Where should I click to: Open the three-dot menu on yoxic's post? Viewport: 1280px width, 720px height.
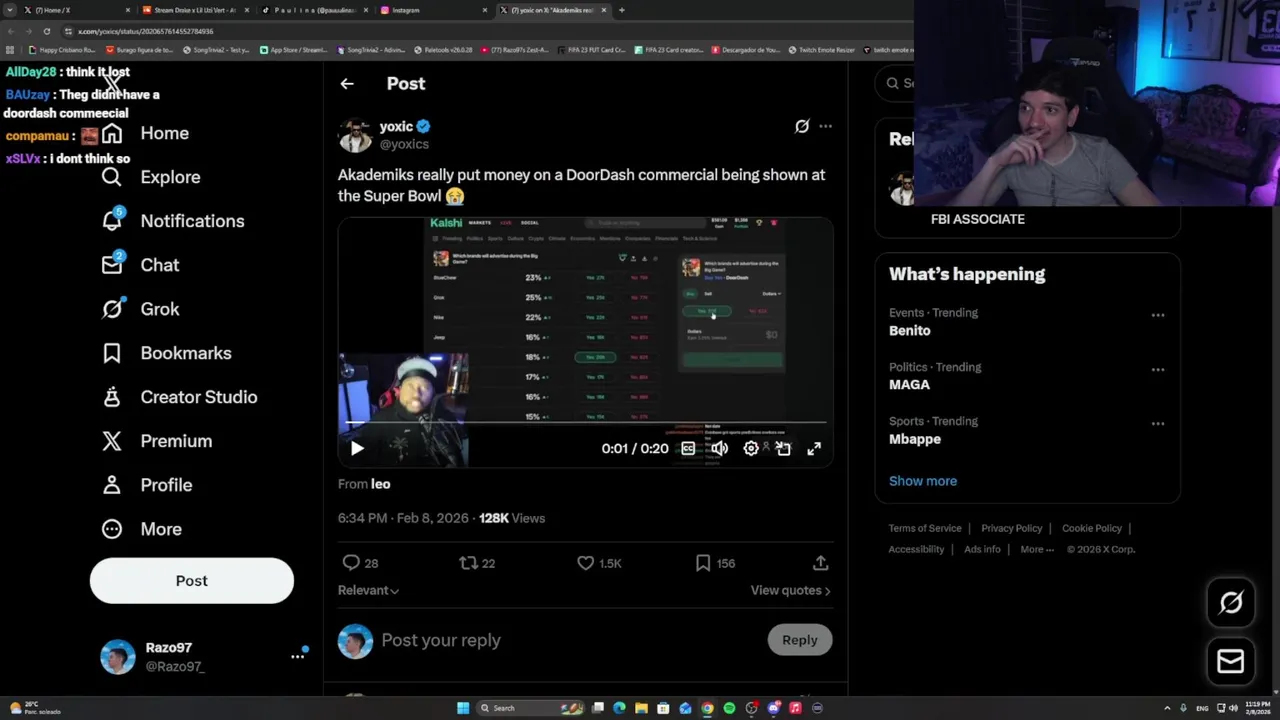coord(825,126)
